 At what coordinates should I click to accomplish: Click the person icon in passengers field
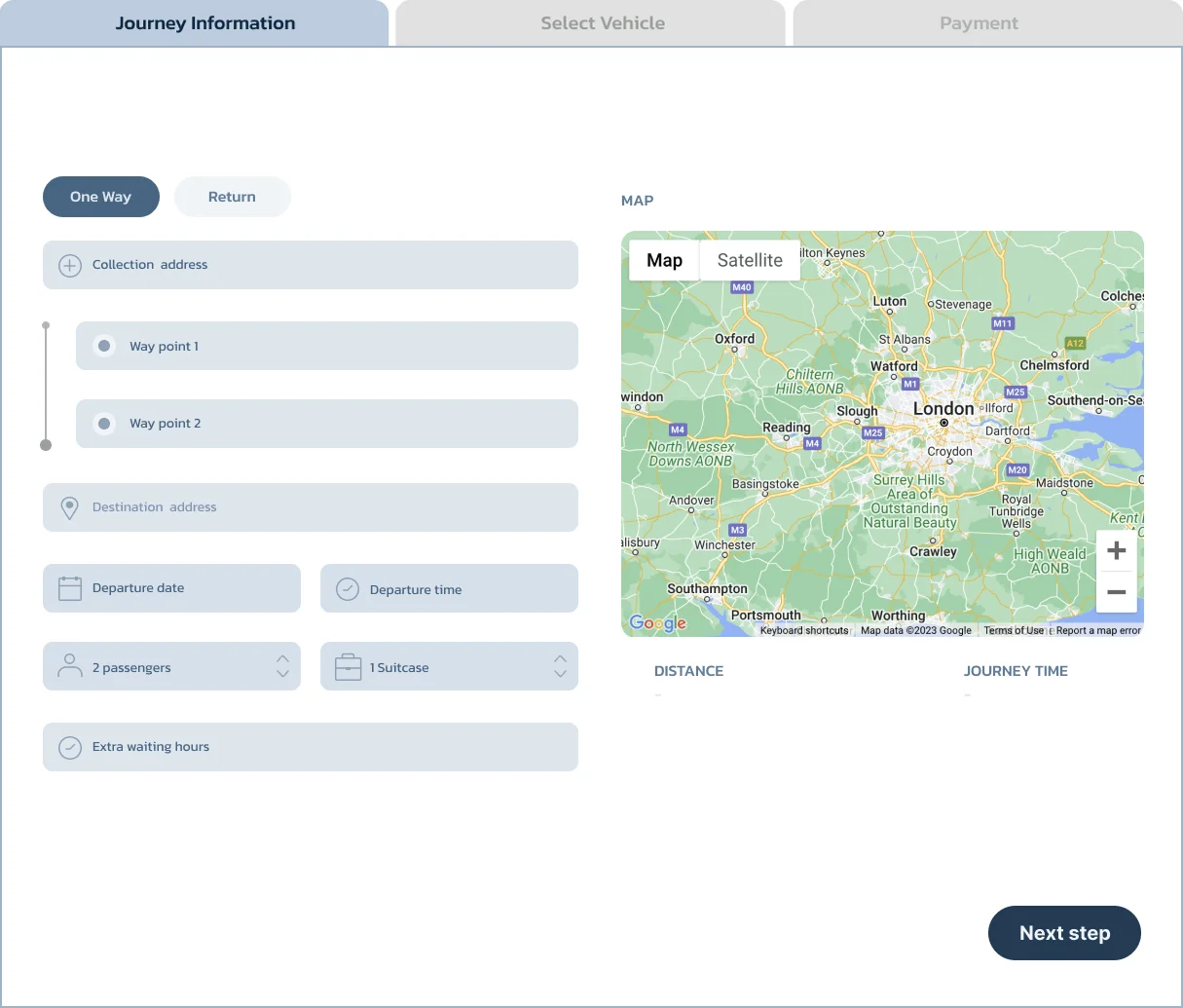tap(70, 666)
